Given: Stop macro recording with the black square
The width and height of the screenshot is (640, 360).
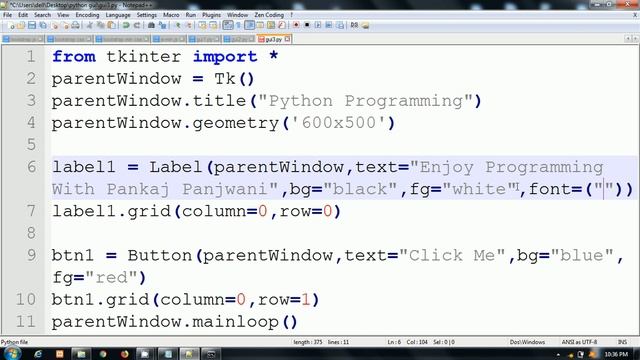Looking at the screenshot, I should point(307,25).
